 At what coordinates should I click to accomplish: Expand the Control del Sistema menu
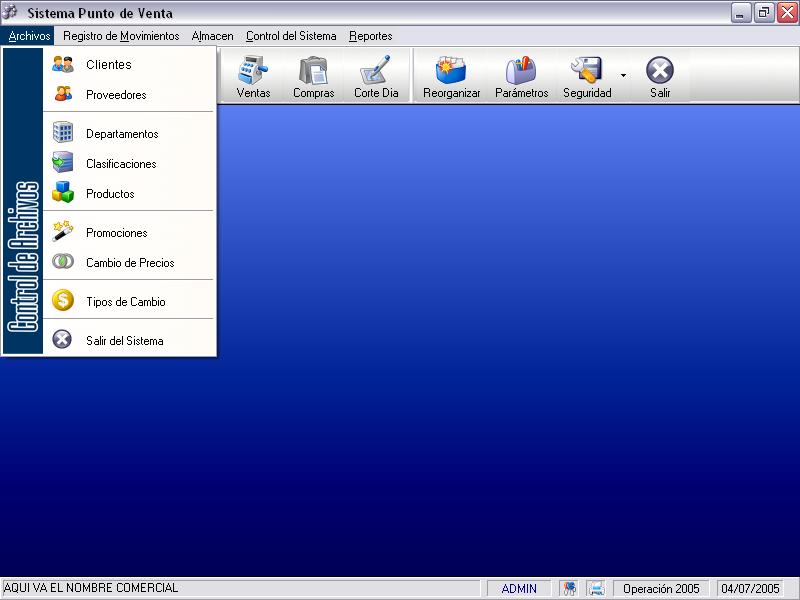[x=291, y=36]
